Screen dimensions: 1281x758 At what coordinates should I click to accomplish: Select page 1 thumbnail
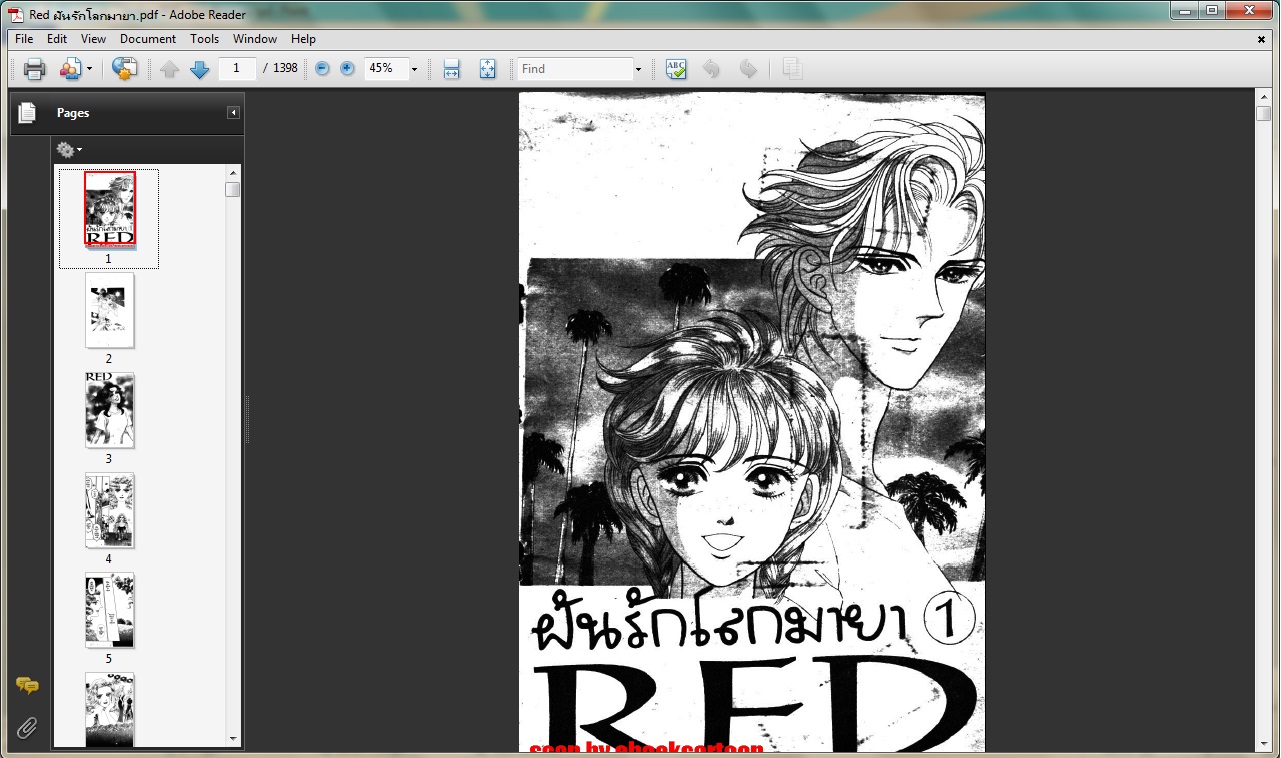click(x=109, y=209)
